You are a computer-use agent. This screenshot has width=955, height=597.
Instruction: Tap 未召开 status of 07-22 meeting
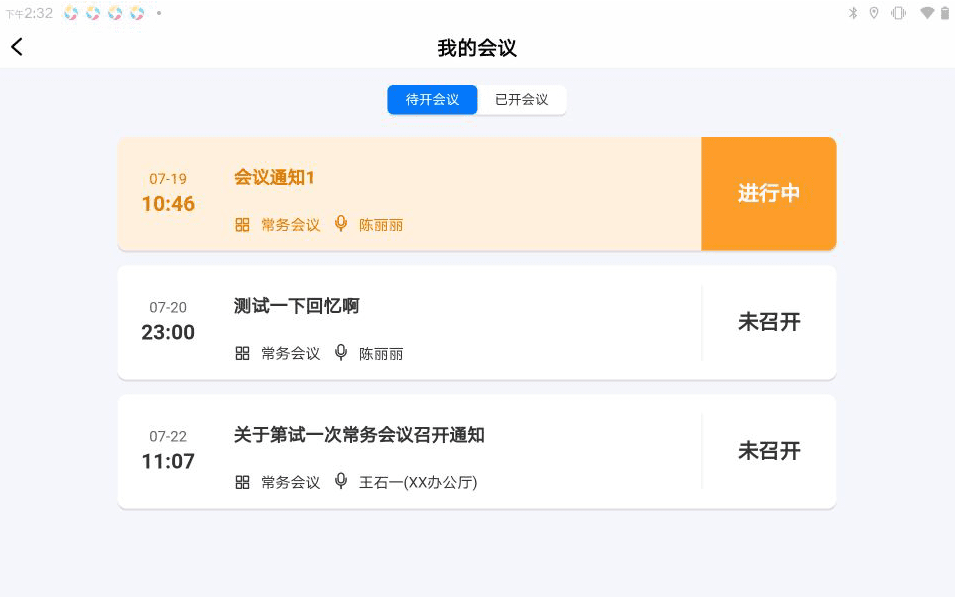769,451
